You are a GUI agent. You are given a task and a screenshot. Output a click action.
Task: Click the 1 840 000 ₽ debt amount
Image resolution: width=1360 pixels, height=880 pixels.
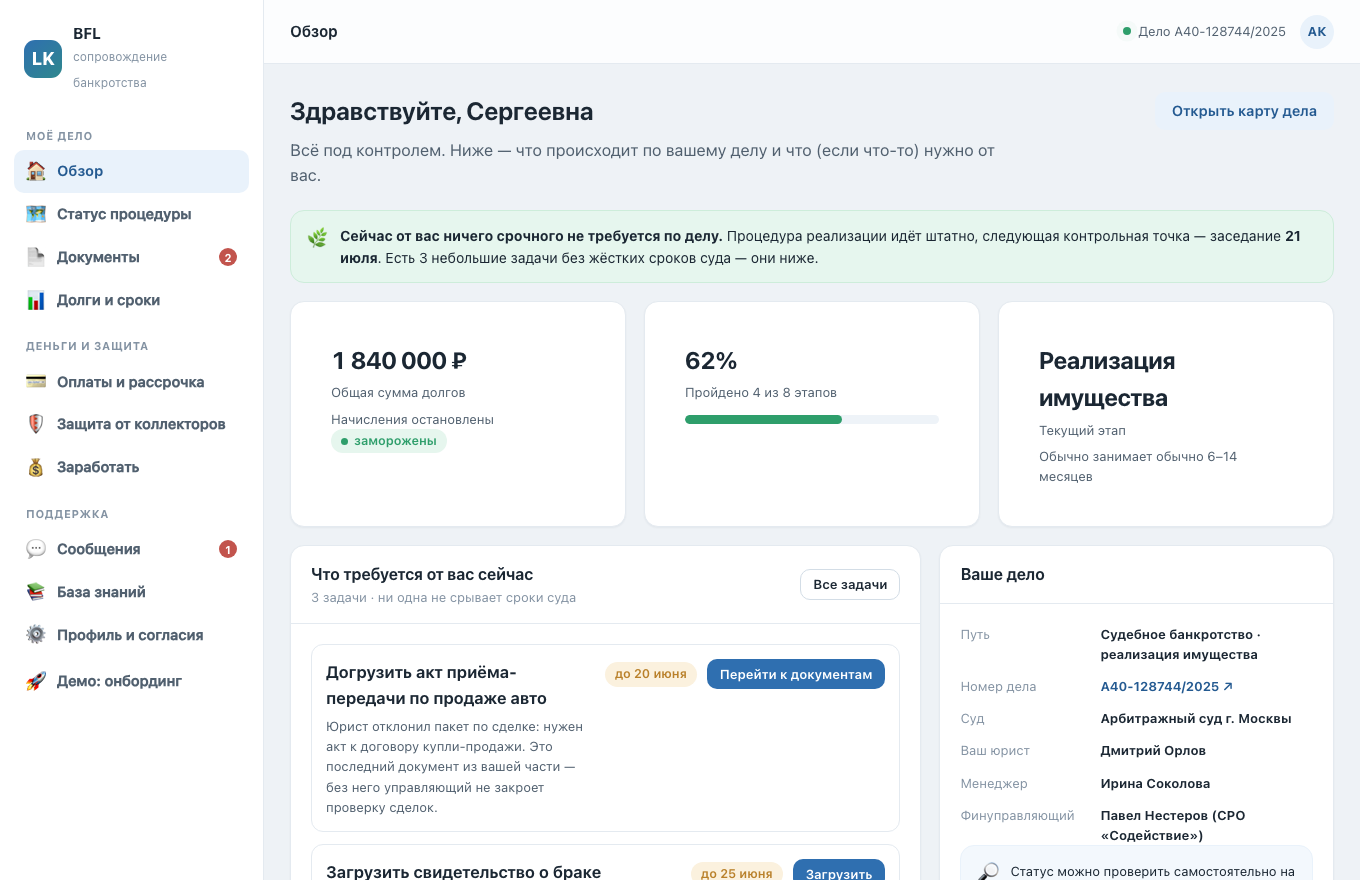click(x=399, y=361)
